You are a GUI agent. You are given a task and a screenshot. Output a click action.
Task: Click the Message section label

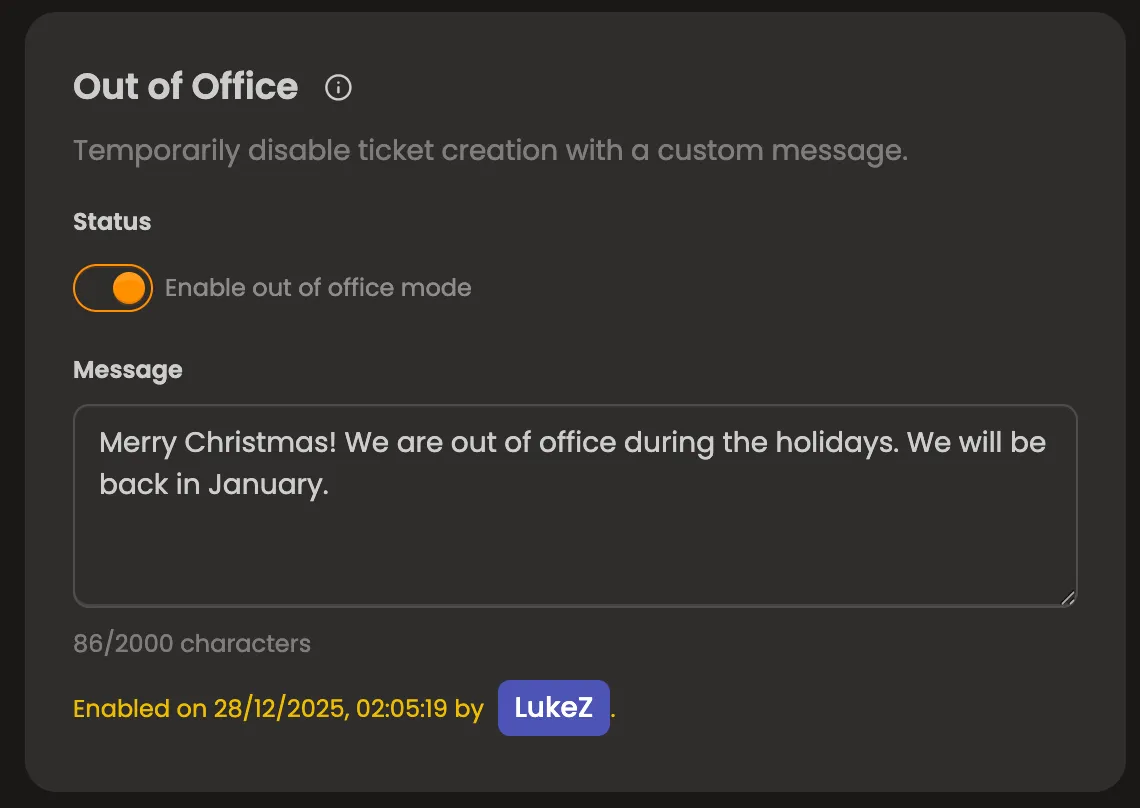[x=127, y=370]
